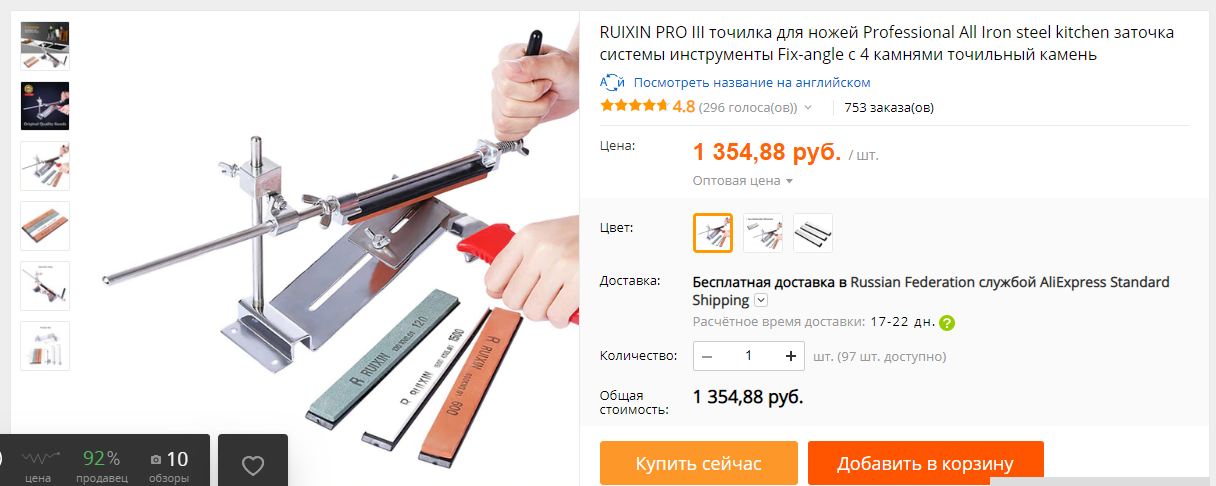The image size is (1216, 486).
Task: Open the price history graph icon
Action: point(38,460)
